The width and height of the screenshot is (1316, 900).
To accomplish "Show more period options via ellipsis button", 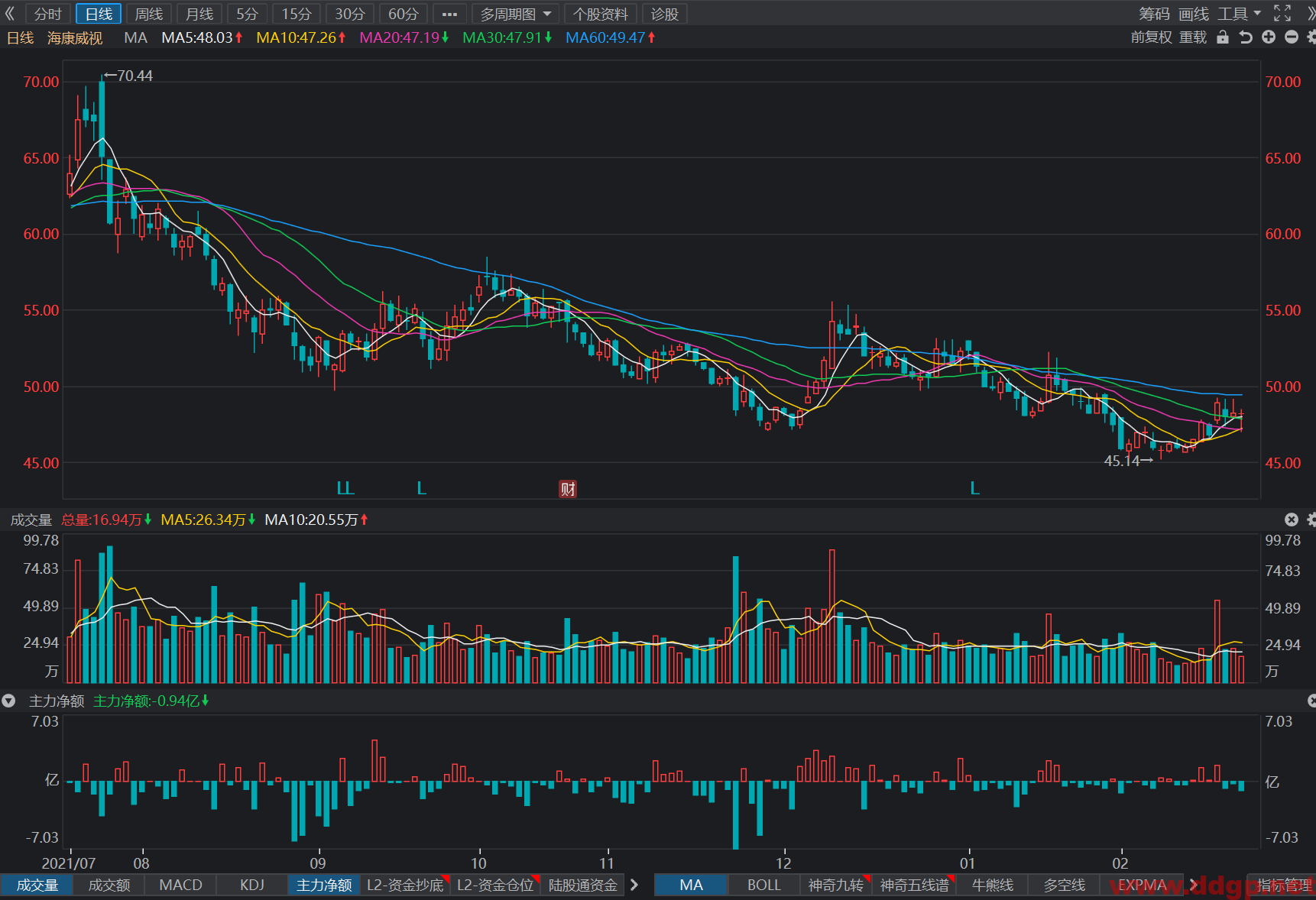I will tap(449, 14).
